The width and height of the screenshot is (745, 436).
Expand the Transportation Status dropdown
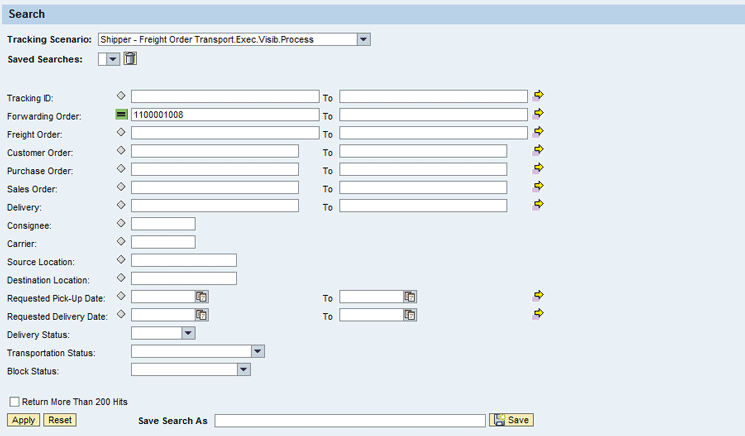tap(258, 351)
